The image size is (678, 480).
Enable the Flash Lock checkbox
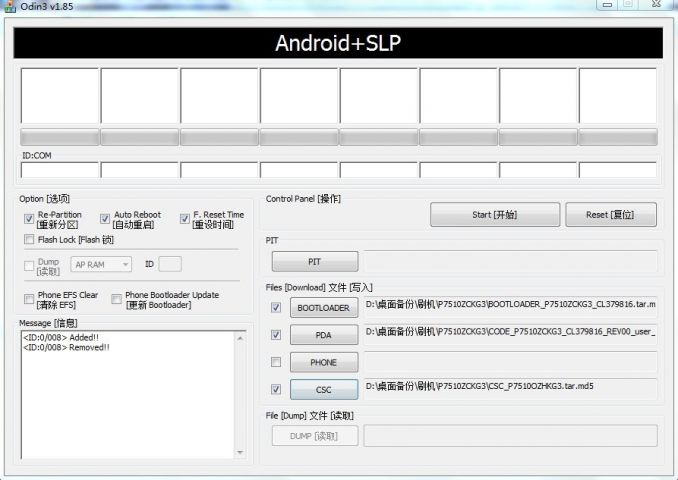(29, 240)
